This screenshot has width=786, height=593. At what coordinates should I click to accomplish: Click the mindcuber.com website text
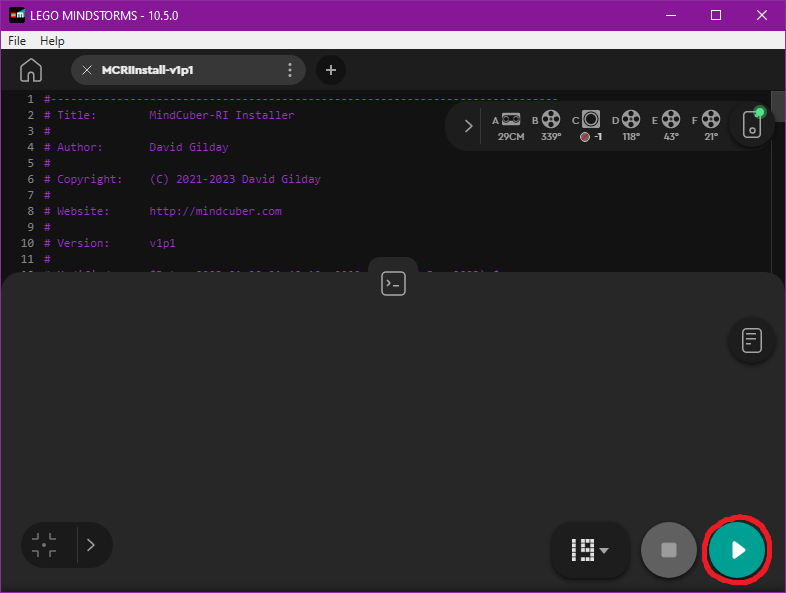pyautogui.click(x=215, y=211)
